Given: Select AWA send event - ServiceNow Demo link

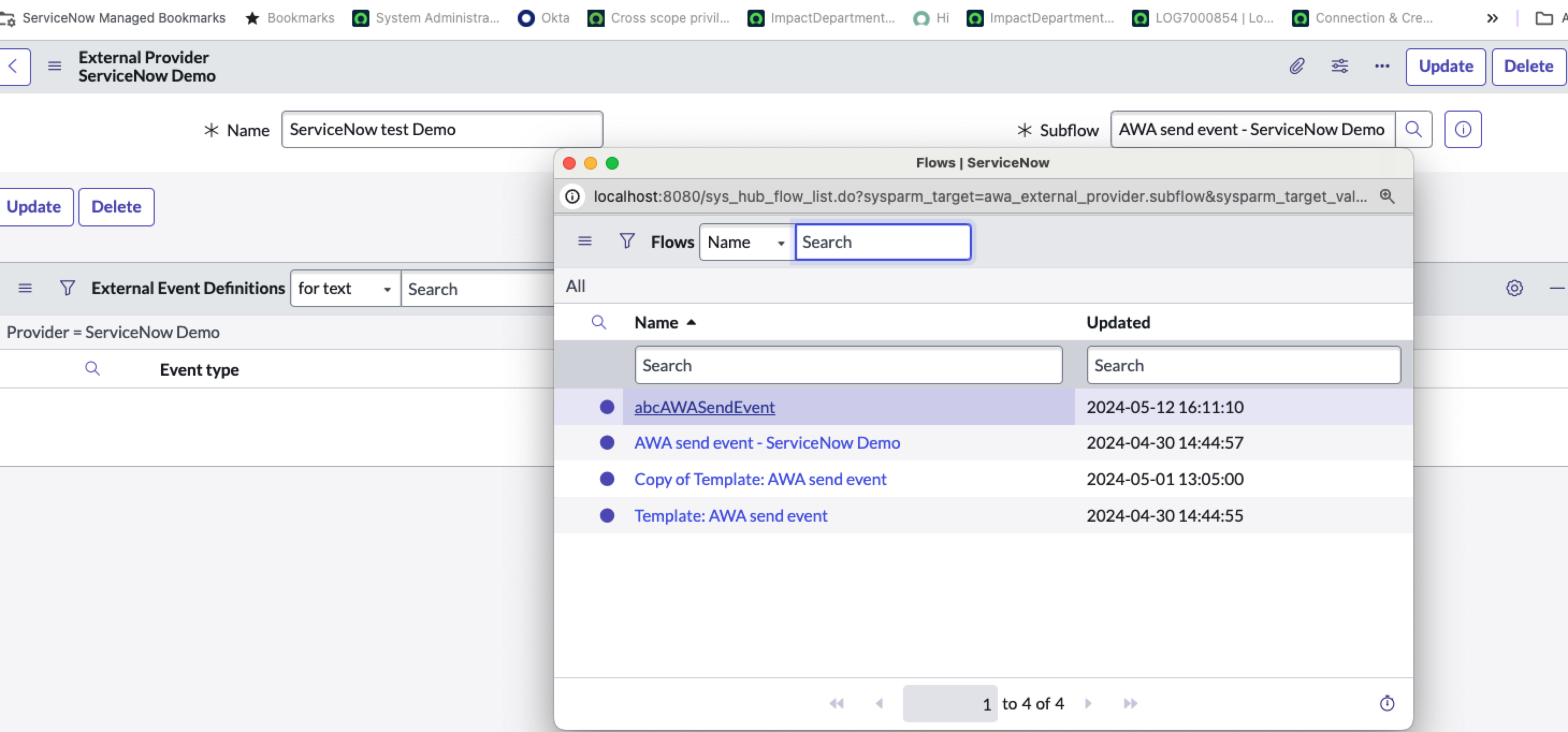Looking at the screenshot, I should coord(767,442).
